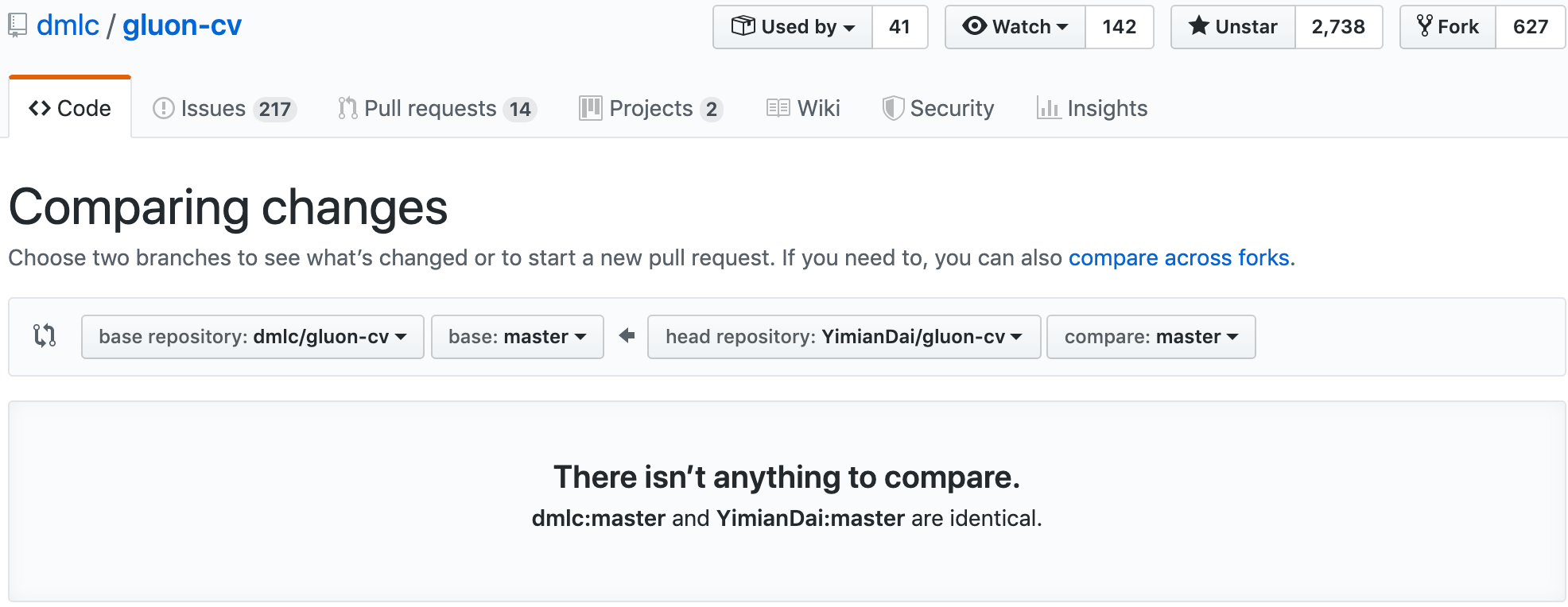This screenshot has width=1568, height=607.
Task: Go to the Projects tab
Action: 651,108
